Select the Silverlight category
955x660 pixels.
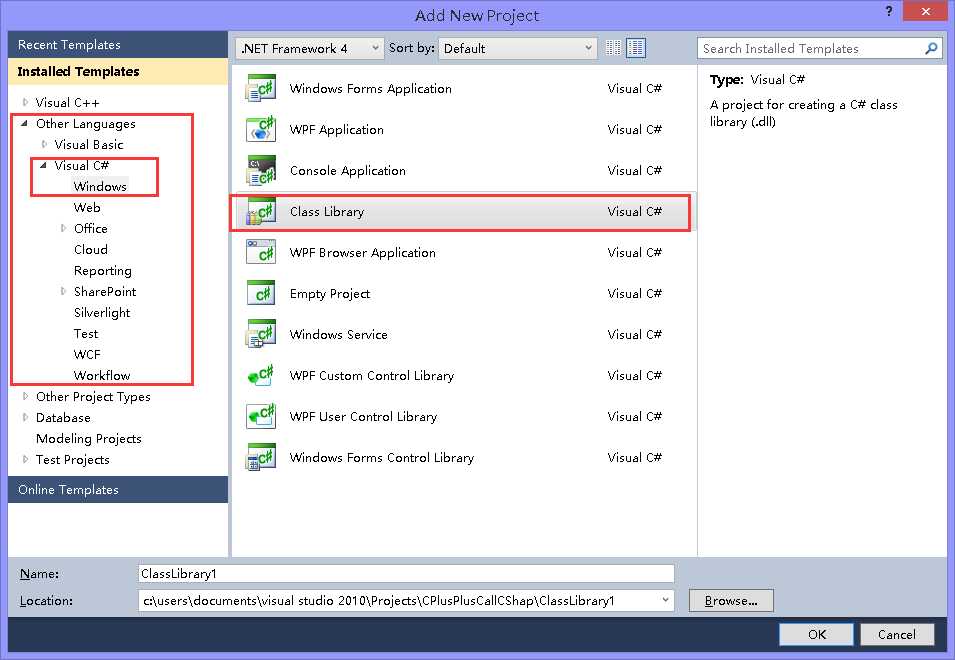(102, 312)
